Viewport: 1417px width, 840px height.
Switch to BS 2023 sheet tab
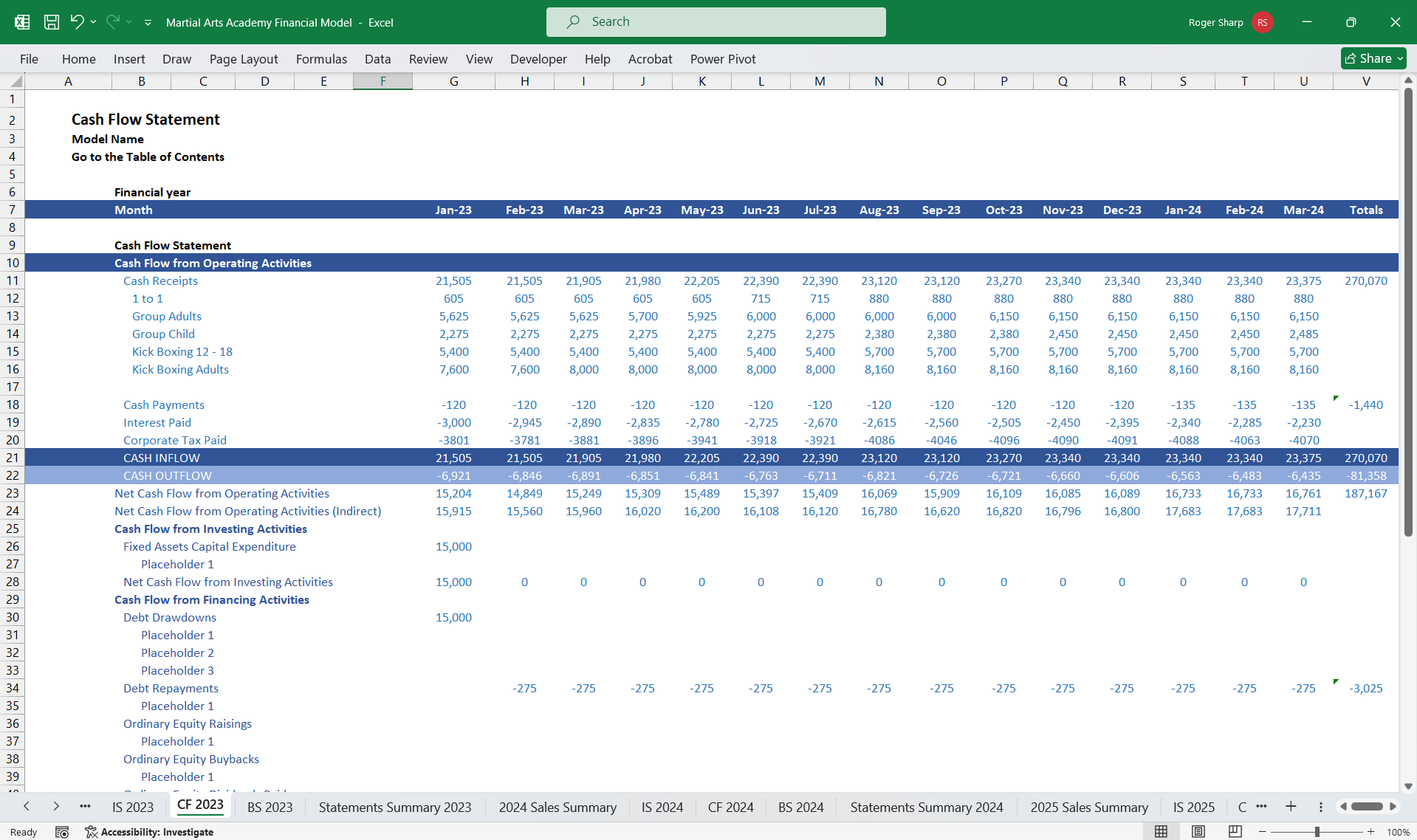(270, 808)
